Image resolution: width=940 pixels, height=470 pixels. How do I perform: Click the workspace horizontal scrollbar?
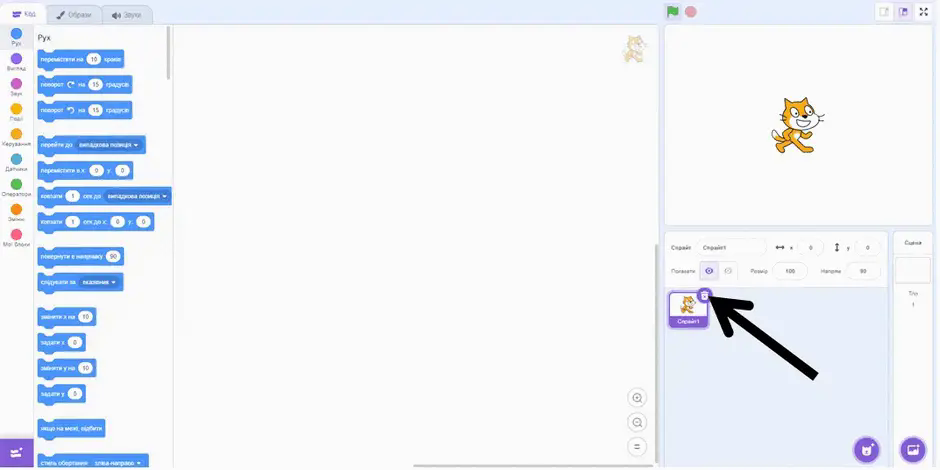(533, 465)
